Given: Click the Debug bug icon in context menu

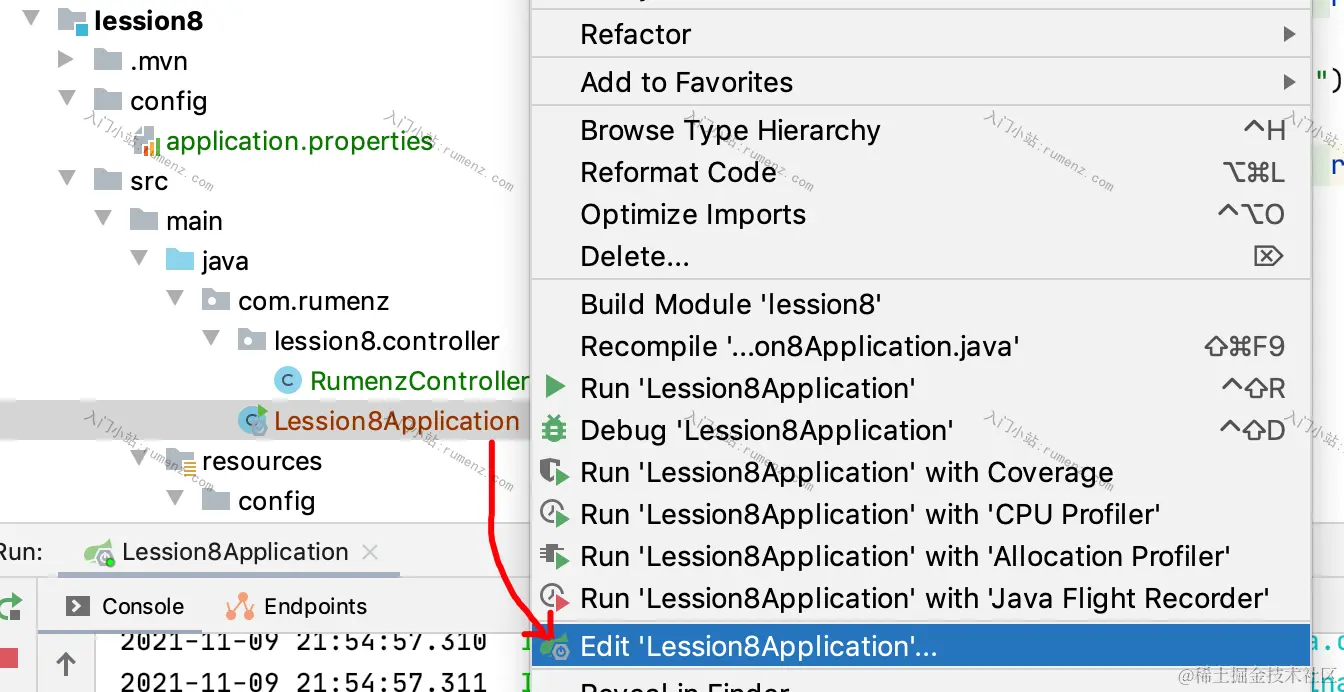Looking at the screenshot, I should click(553, 430).
